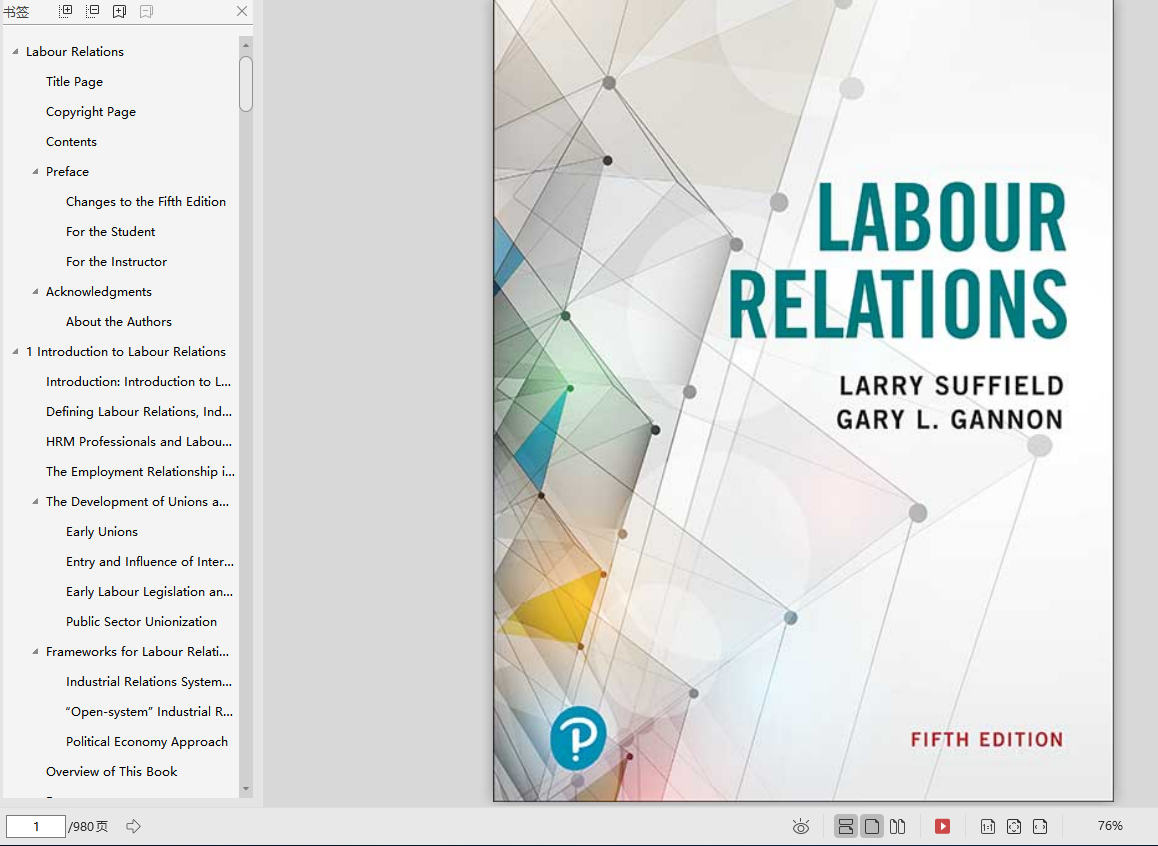
Task: Open Changes to the Fifth Edition
Action: 145,202
